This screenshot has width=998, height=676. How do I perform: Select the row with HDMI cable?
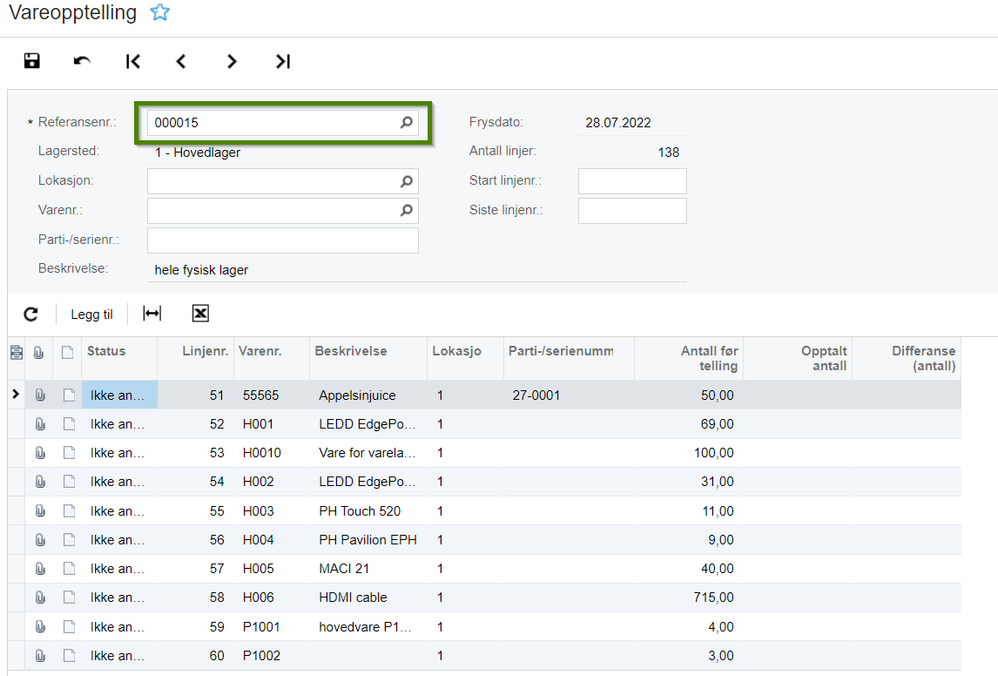[484, 598]
